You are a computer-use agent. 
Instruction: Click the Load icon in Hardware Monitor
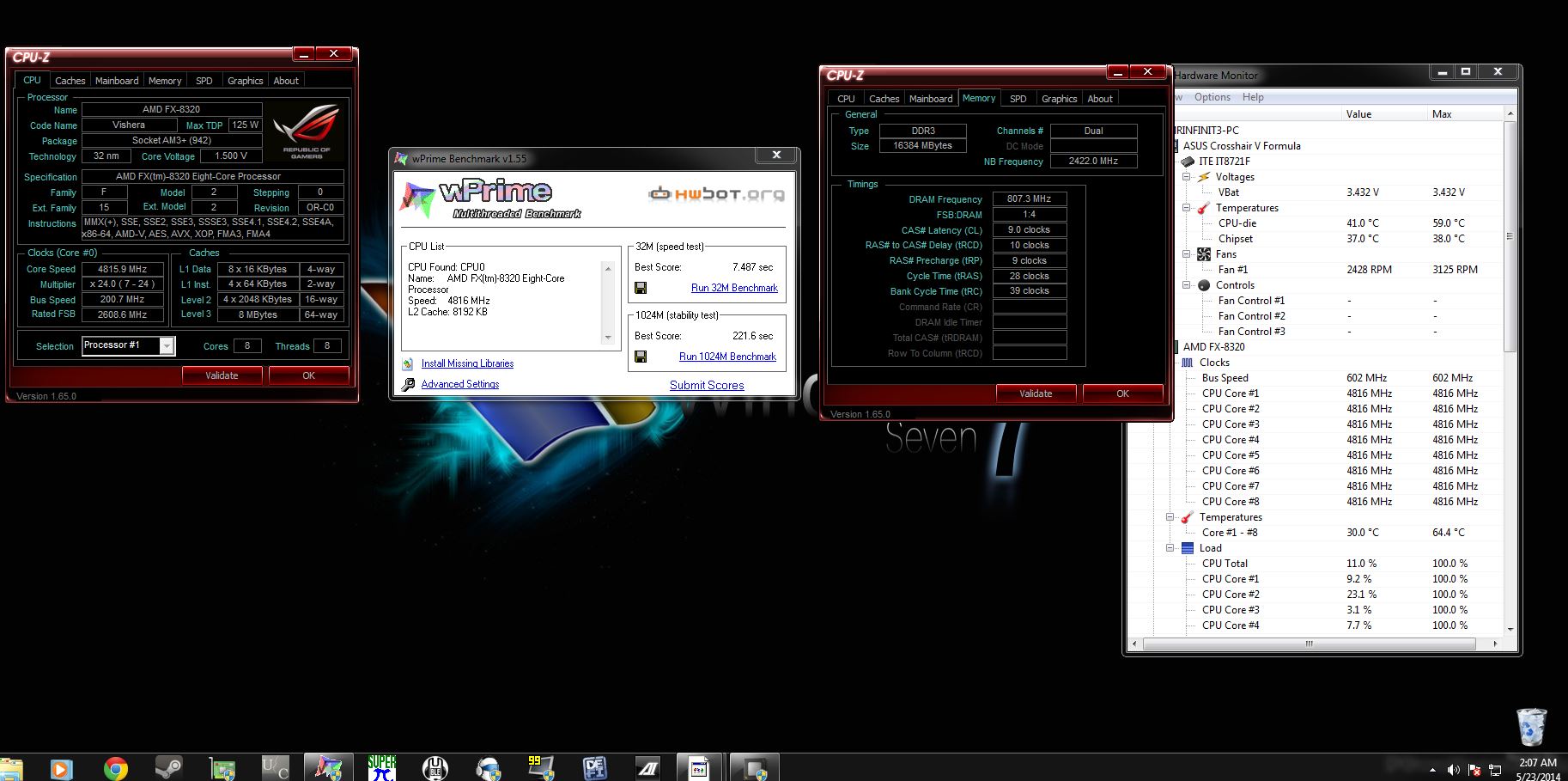tap(1188, 548)
